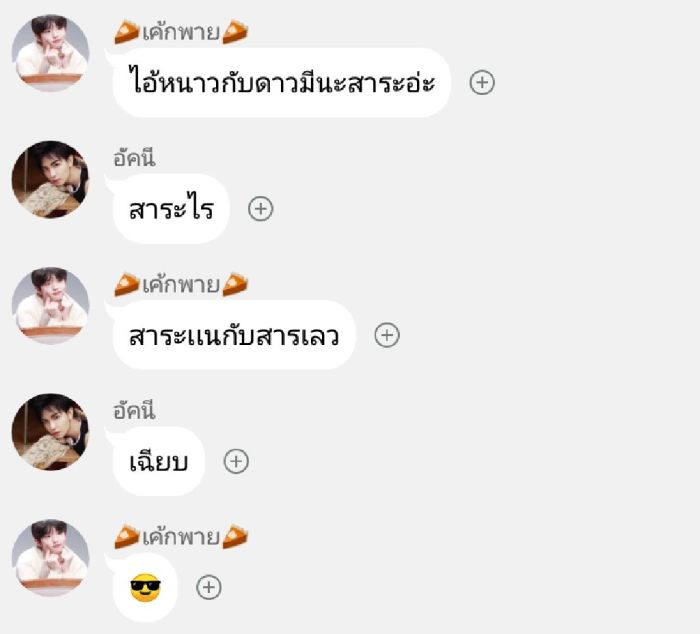
Task: Tap plus icon next to sunglasses emoji message
Action: (209, 587)
